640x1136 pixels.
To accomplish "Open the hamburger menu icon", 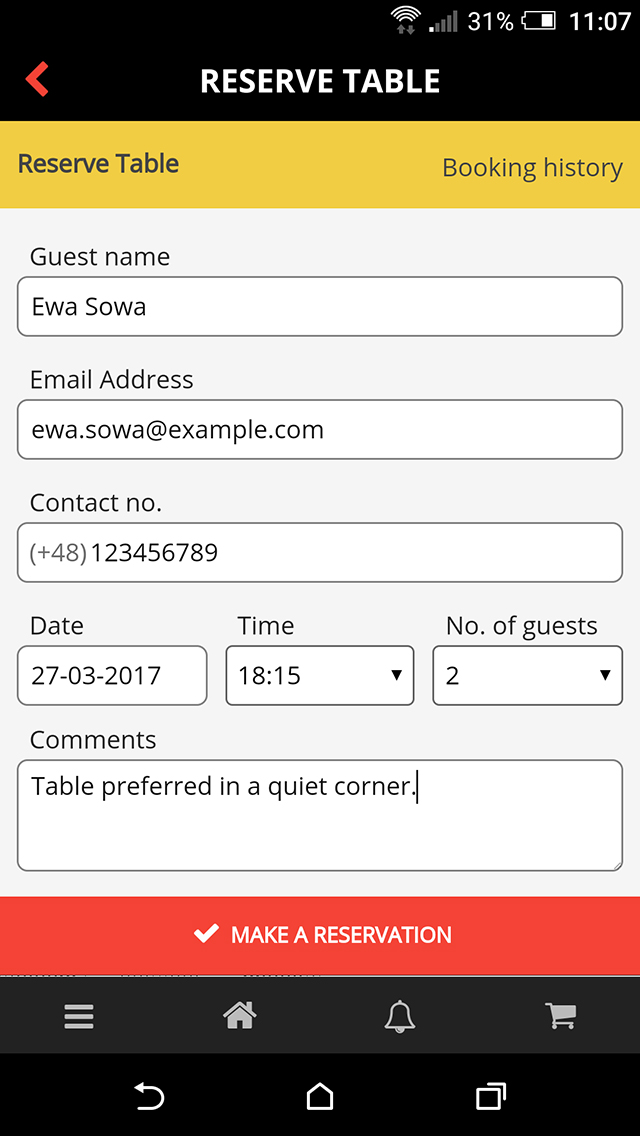I will coord(79,1017).
